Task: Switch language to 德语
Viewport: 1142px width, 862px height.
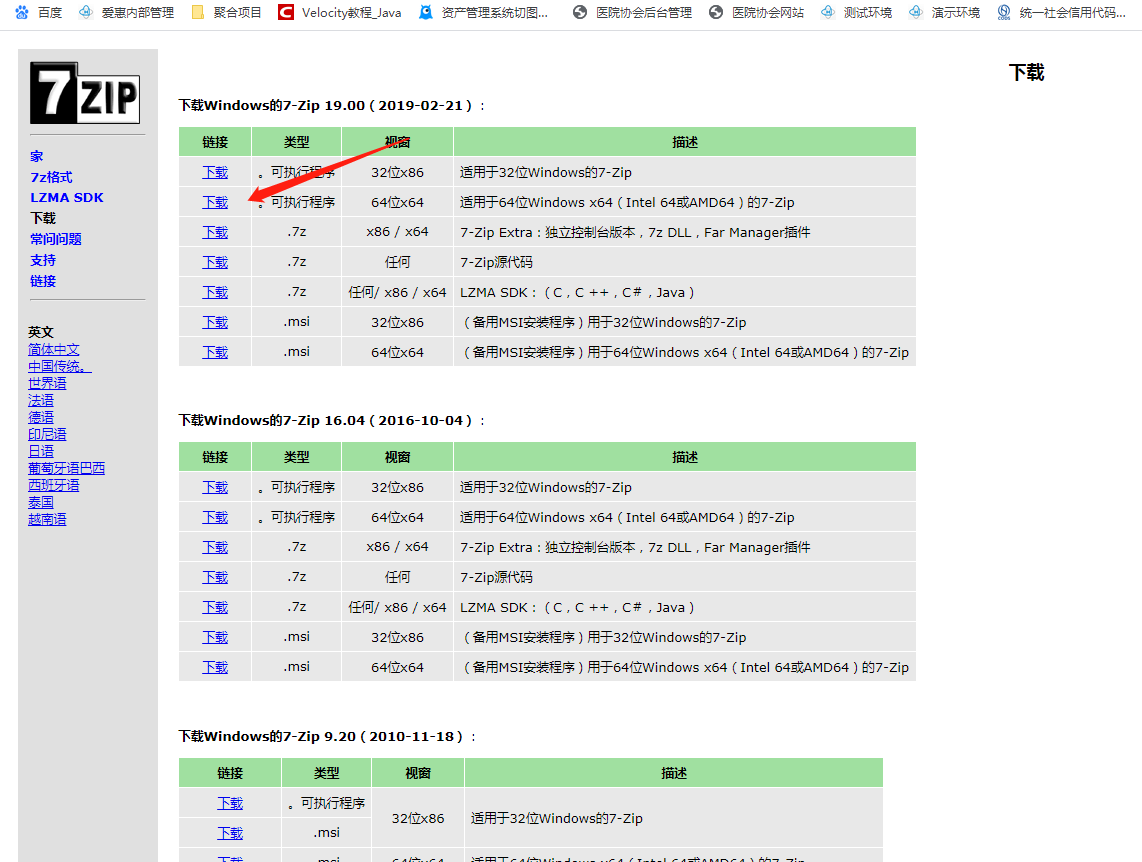Action: 41,417
